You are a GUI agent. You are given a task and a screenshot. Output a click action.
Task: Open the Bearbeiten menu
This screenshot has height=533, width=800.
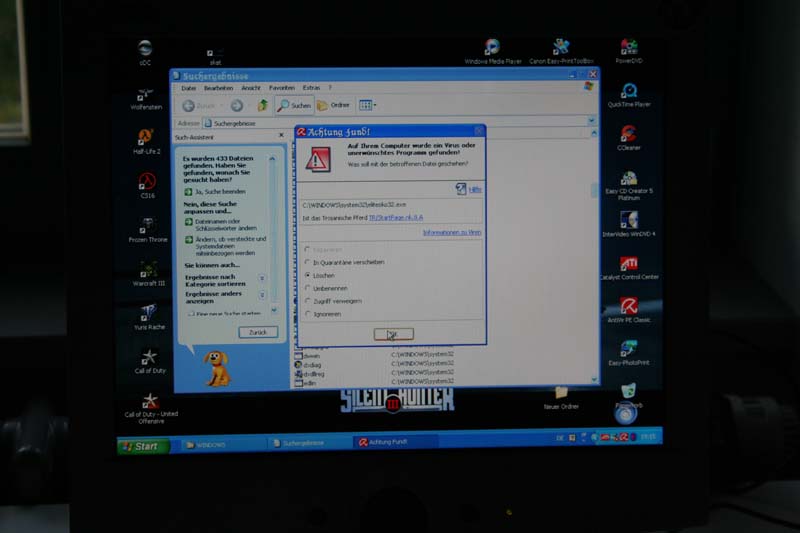point(218,88)
